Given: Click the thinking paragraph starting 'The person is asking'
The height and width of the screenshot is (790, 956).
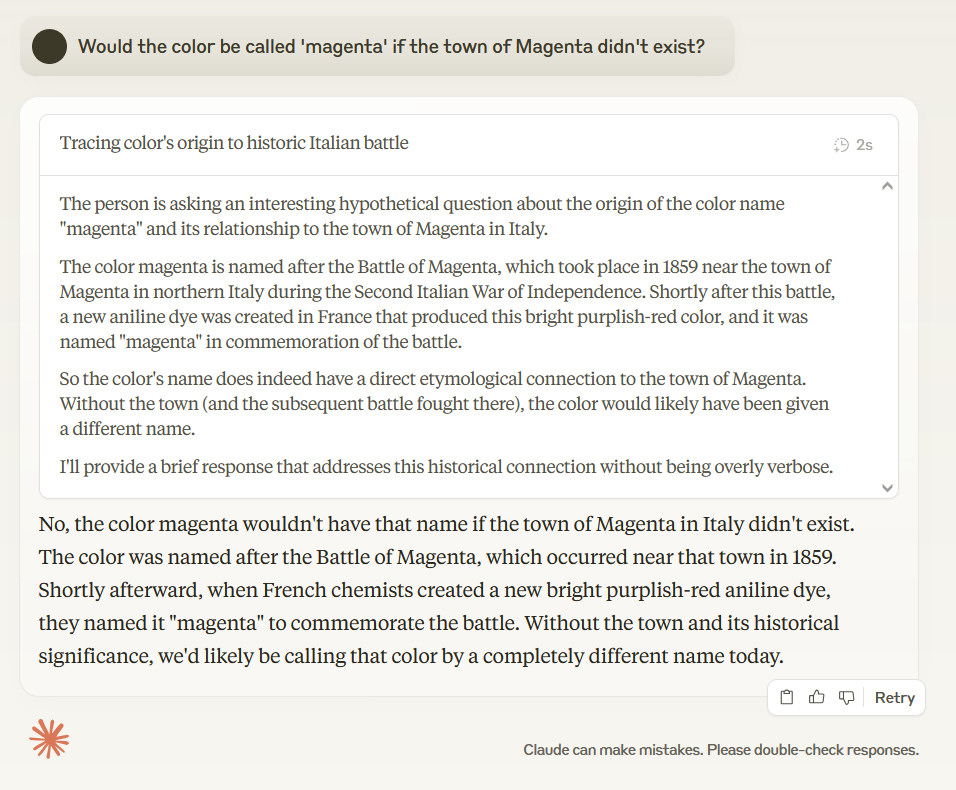Looking at the screenshot, I should (x=422, y=216).
